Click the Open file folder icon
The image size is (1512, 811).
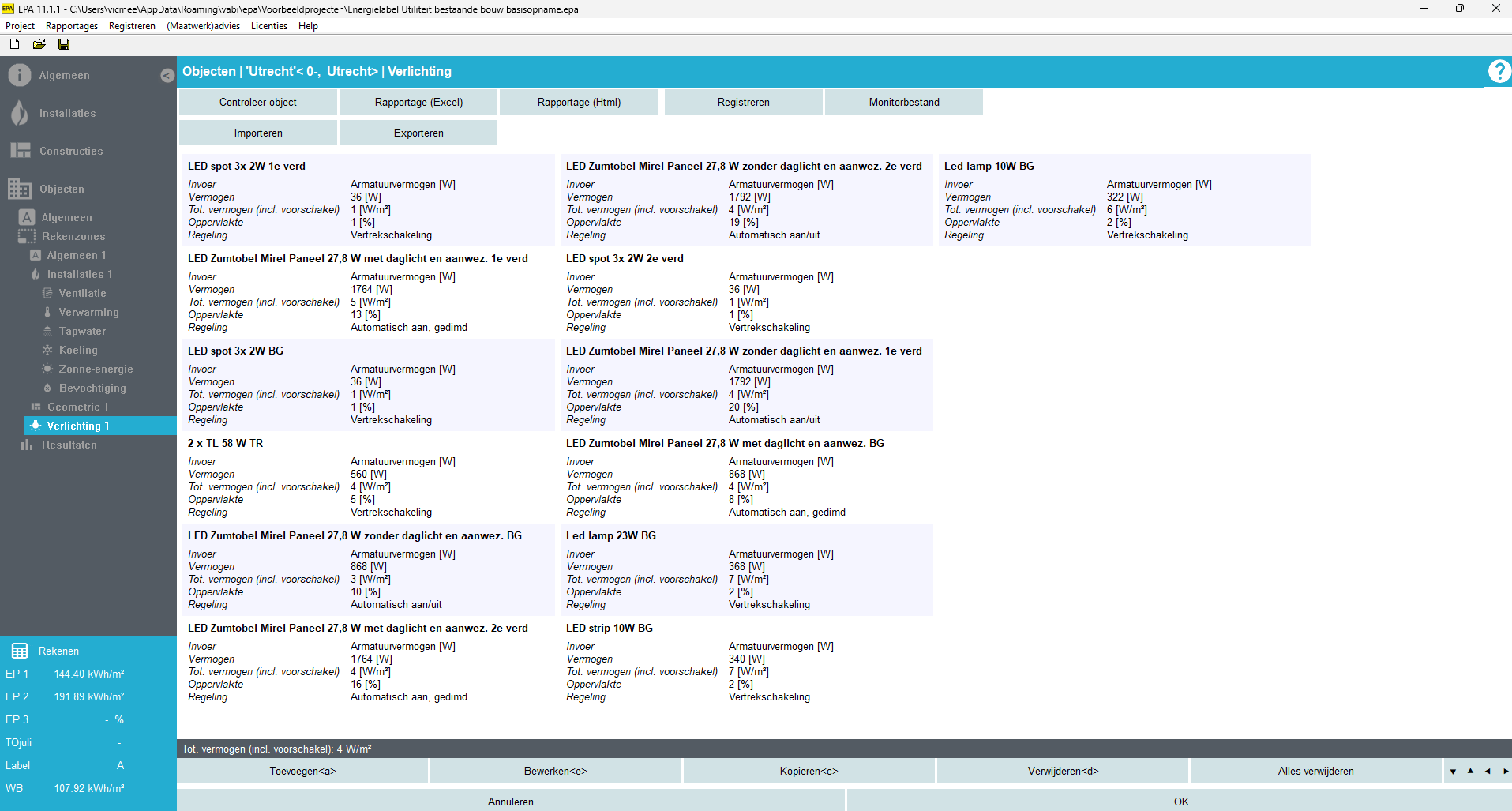pos(39,44)
